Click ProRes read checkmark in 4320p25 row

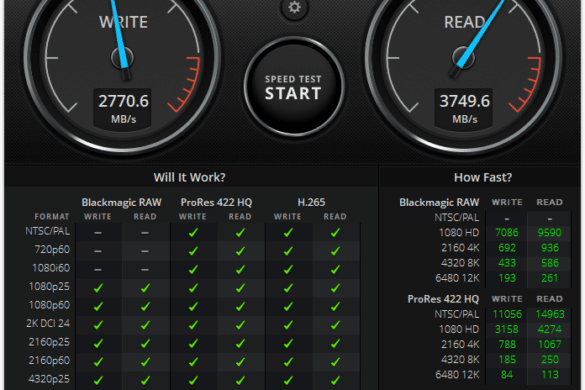tap(240, 380)
